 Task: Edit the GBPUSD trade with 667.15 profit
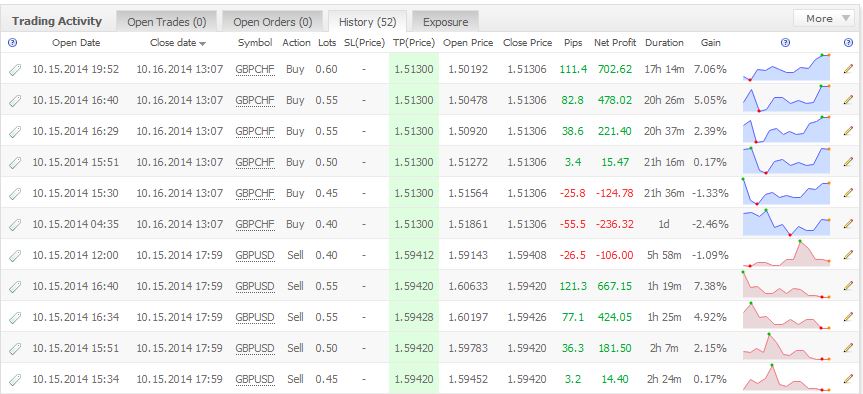[x=848, y=286]
